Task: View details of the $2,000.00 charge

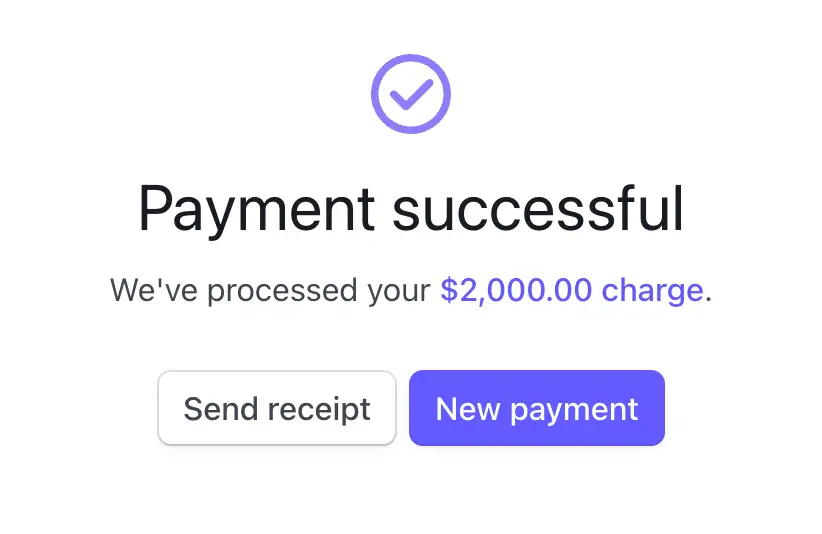Action: (572, 291)
